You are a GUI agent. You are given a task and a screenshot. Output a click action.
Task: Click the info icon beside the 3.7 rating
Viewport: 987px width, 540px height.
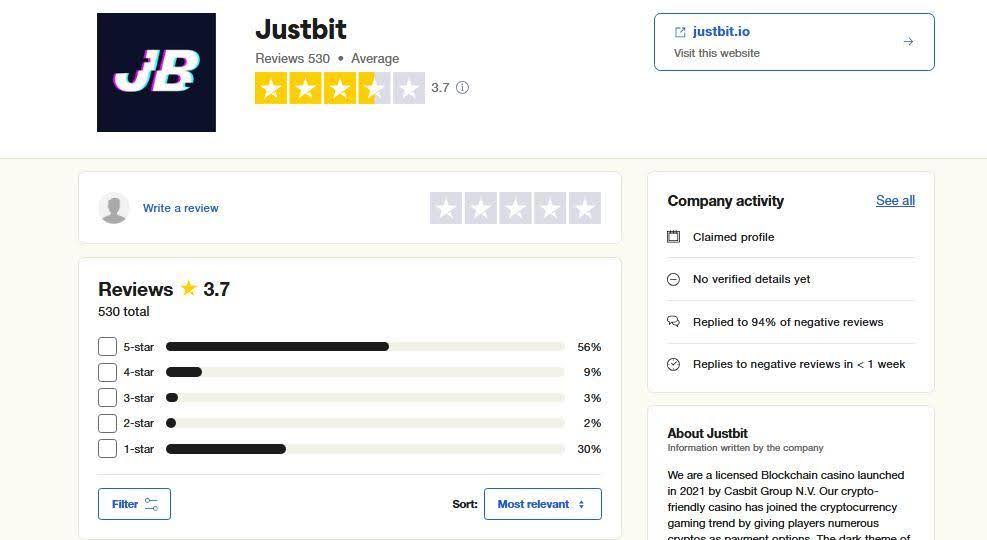click(x=462, y=88)
